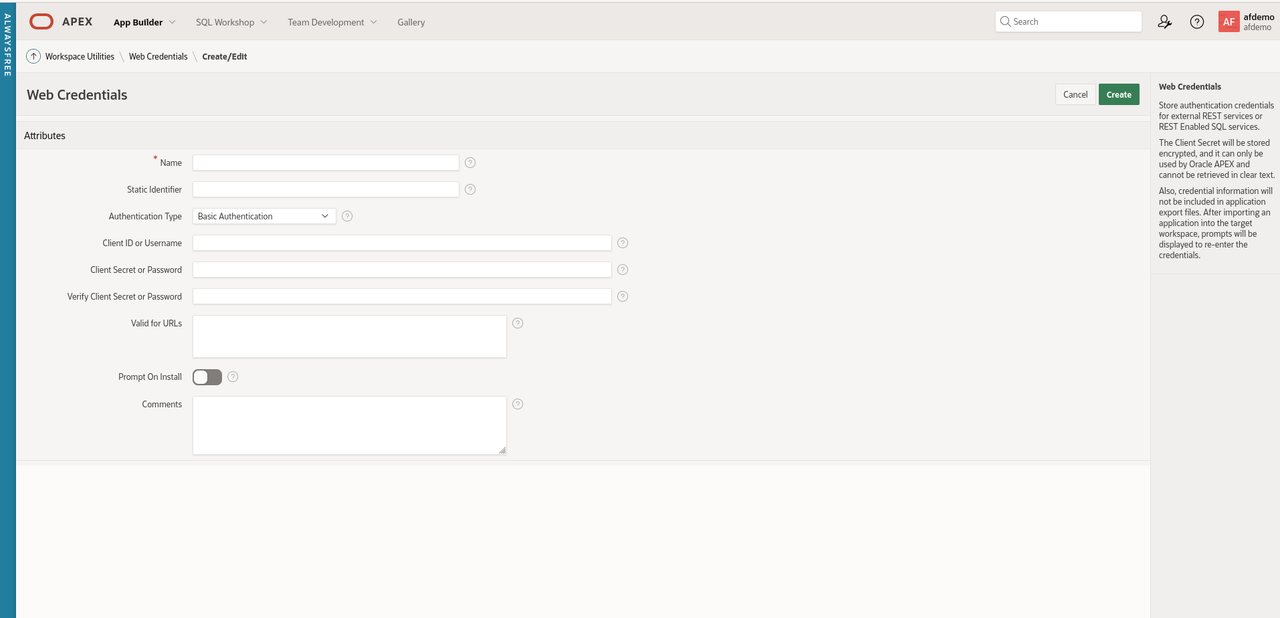The width and height of the screenshot is (1280, 618).
Task: Click the Oracle APEX logo icon
Action: point(41,22)
